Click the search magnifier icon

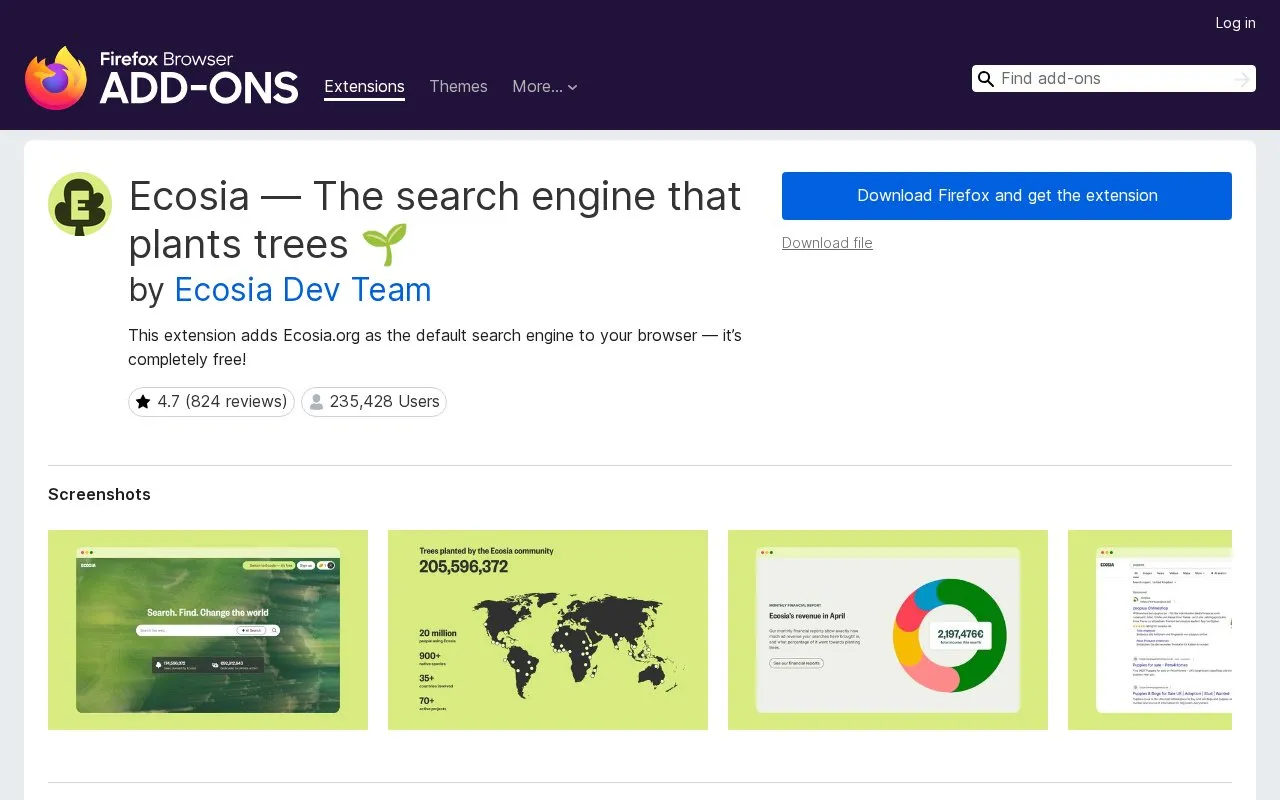pos(986,79)
